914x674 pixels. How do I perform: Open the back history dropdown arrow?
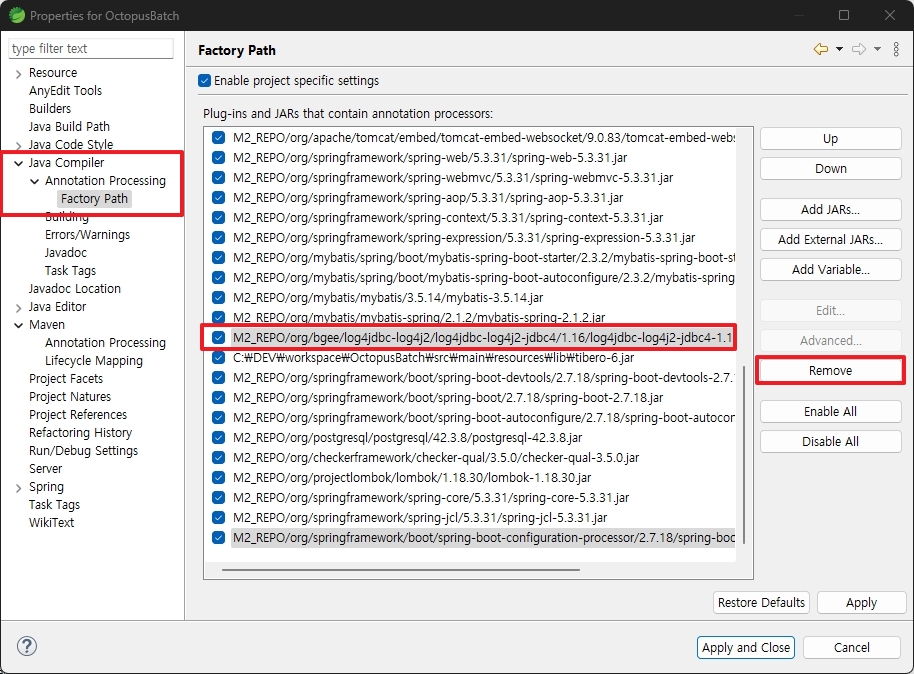pyautogui.click(x=839, y=50)
